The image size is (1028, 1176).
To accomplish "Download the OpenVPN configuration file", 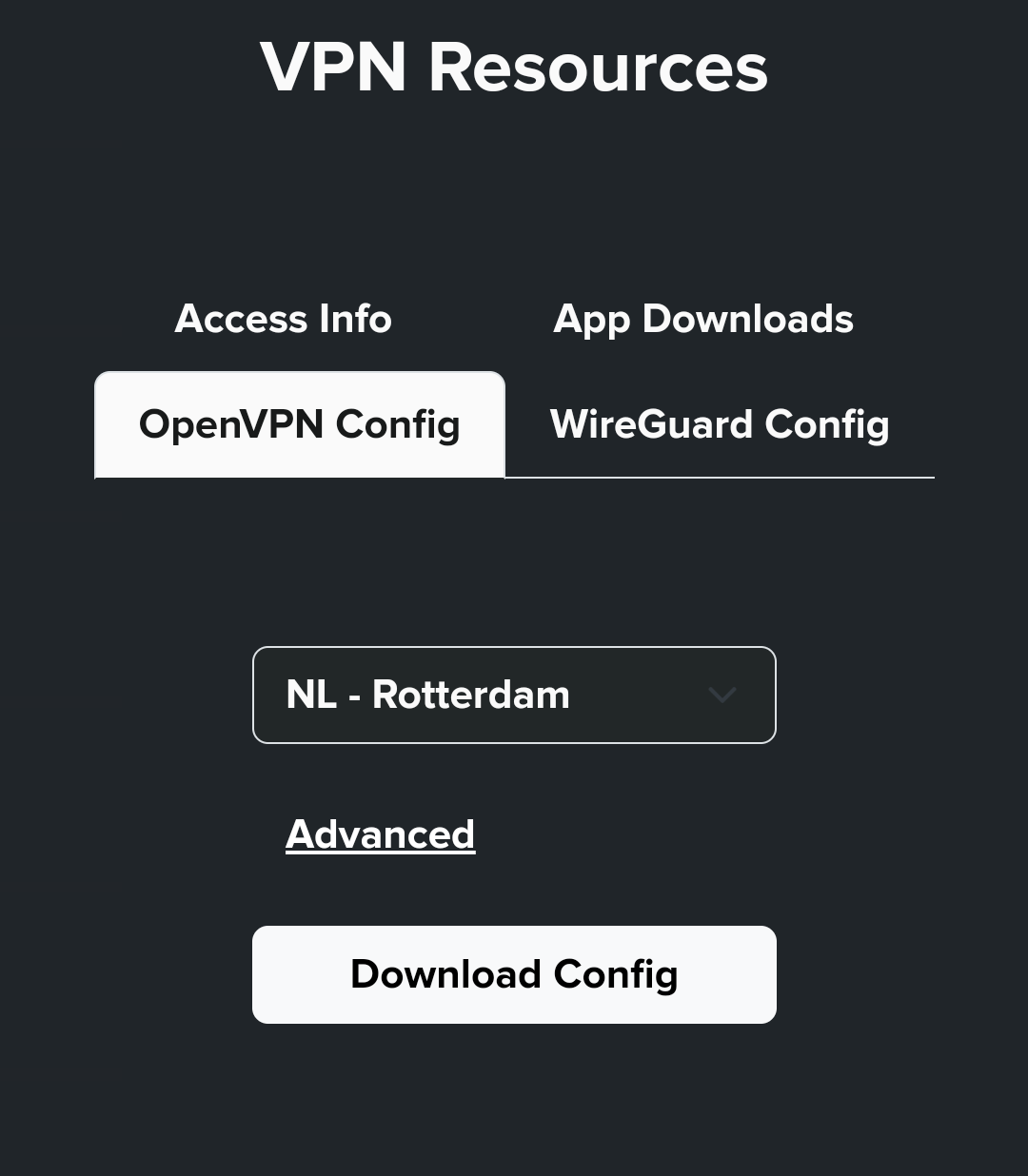I will 514,974.
